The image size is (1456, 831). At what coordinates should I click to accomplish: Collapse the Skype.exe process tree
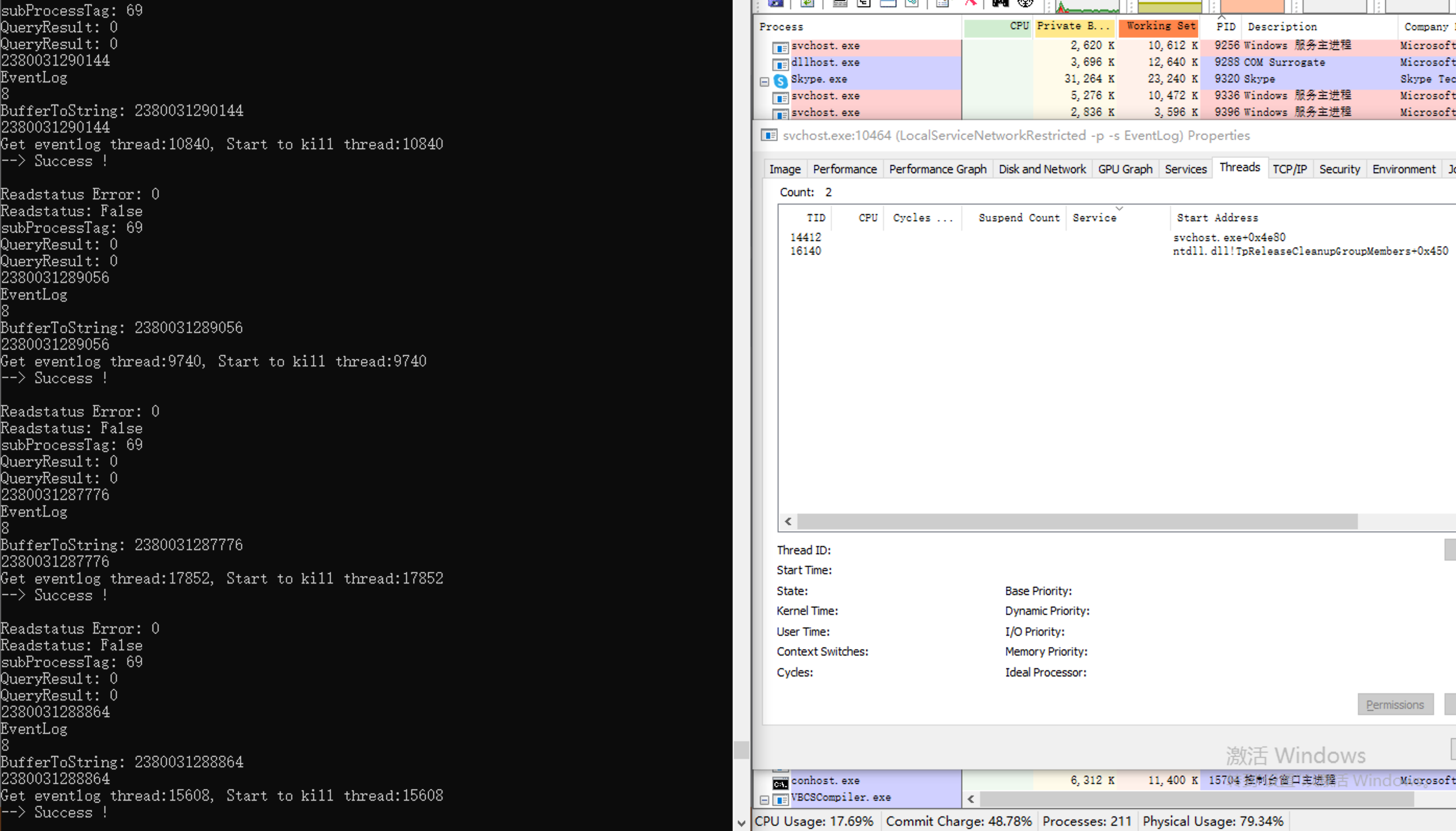(765, 81)
